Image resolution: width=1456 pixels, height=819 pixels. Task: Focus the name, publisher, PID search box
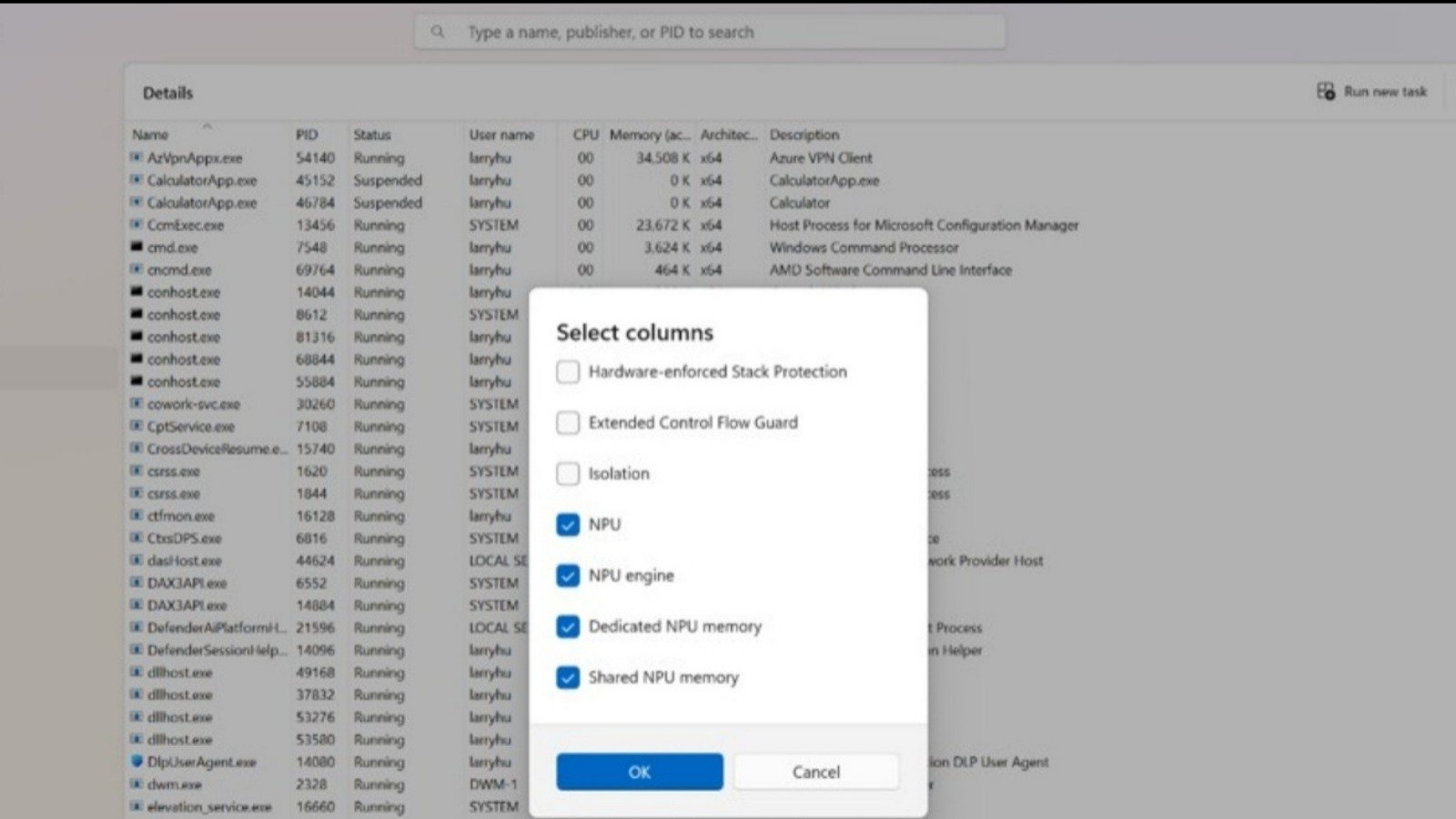710,32
